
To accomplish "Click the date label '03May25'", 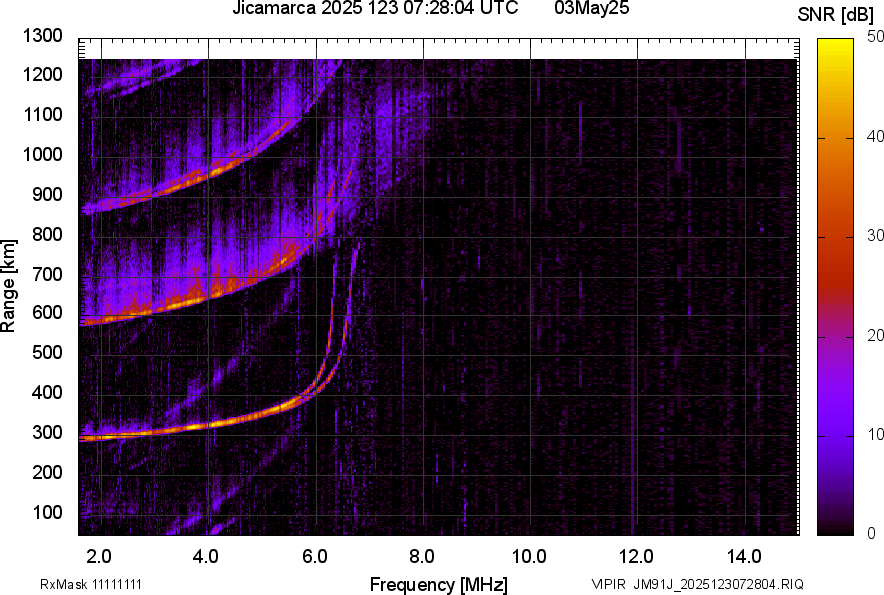I will point(591,7).
